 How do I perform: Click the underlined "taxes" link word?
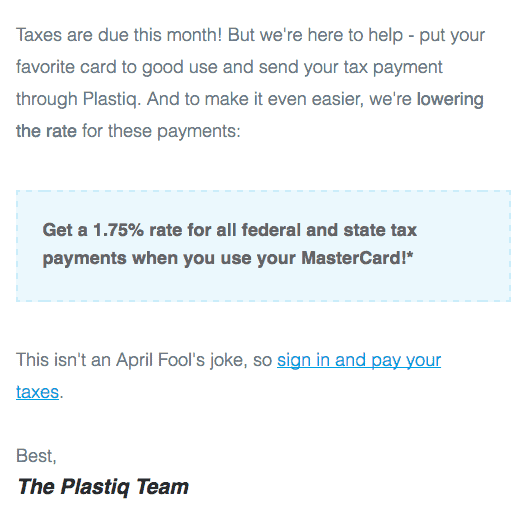point(37,392)
